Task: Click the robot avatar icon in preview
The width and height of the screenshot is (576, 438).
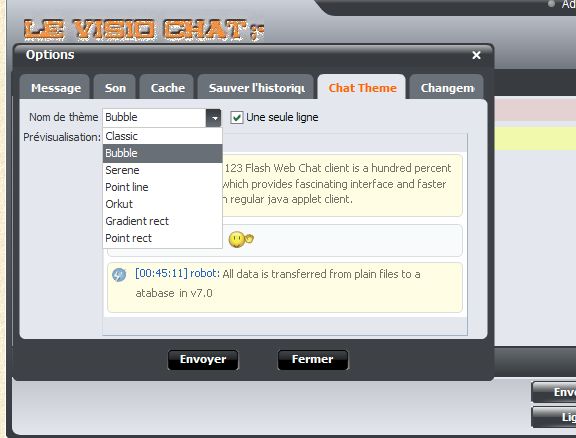Action: [x=119, y=274]
